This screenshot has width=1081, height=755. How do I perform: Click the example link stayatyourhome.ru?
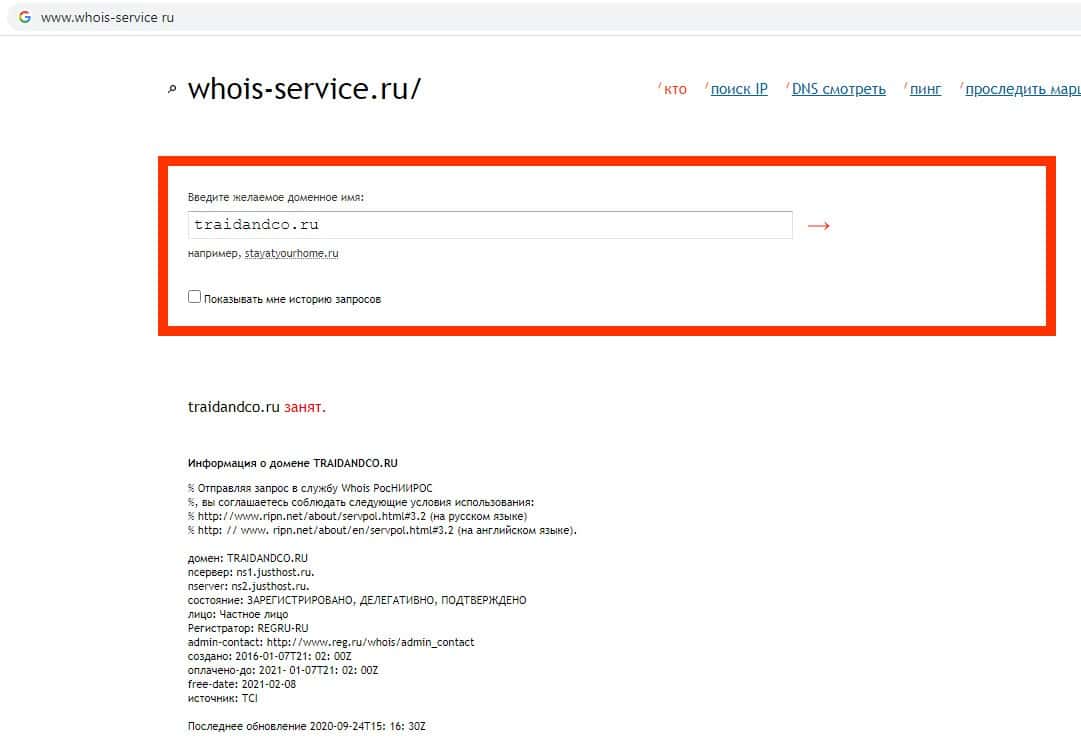point(292,253)
